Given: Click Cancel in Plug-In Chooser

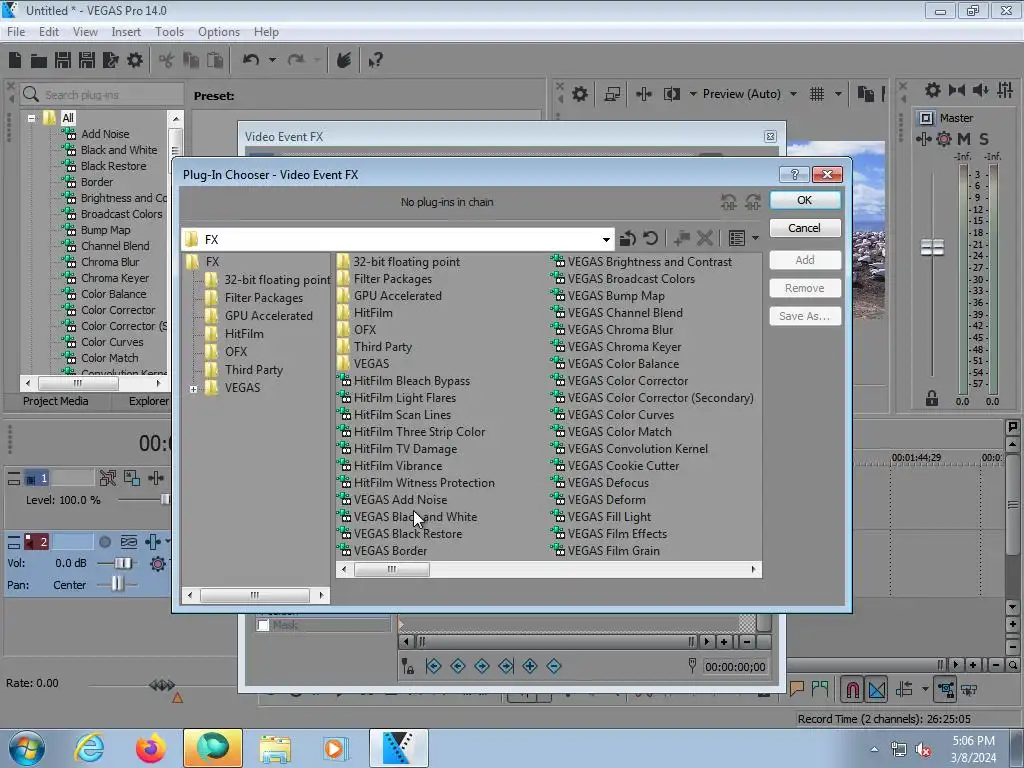Looking at the screenshot, I should click(805, 228).
